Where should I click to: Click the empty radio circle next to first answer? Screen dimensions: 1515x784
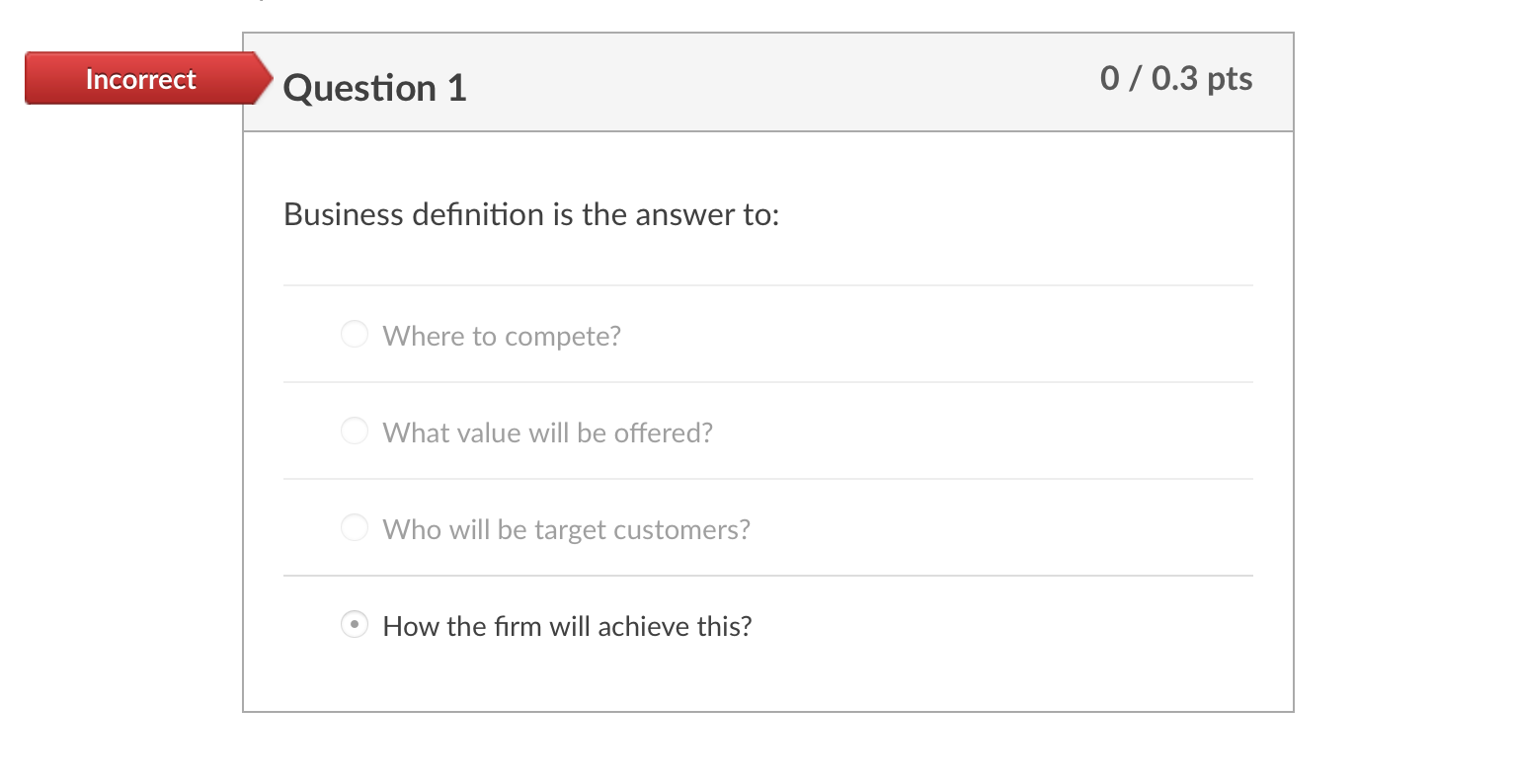coord(354,334)
